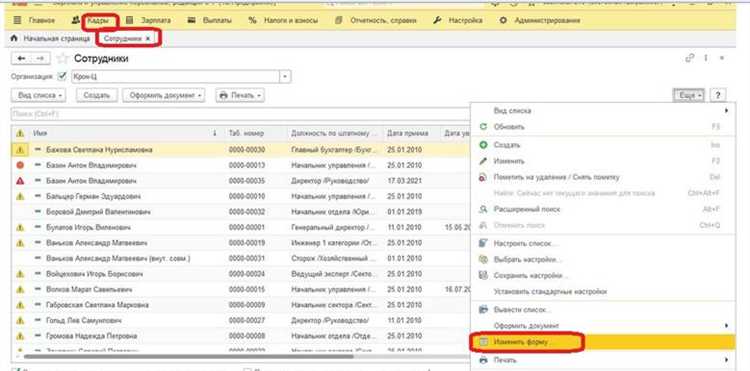
Task: Click the Должность по штатному column header
Action: point(334,133)
